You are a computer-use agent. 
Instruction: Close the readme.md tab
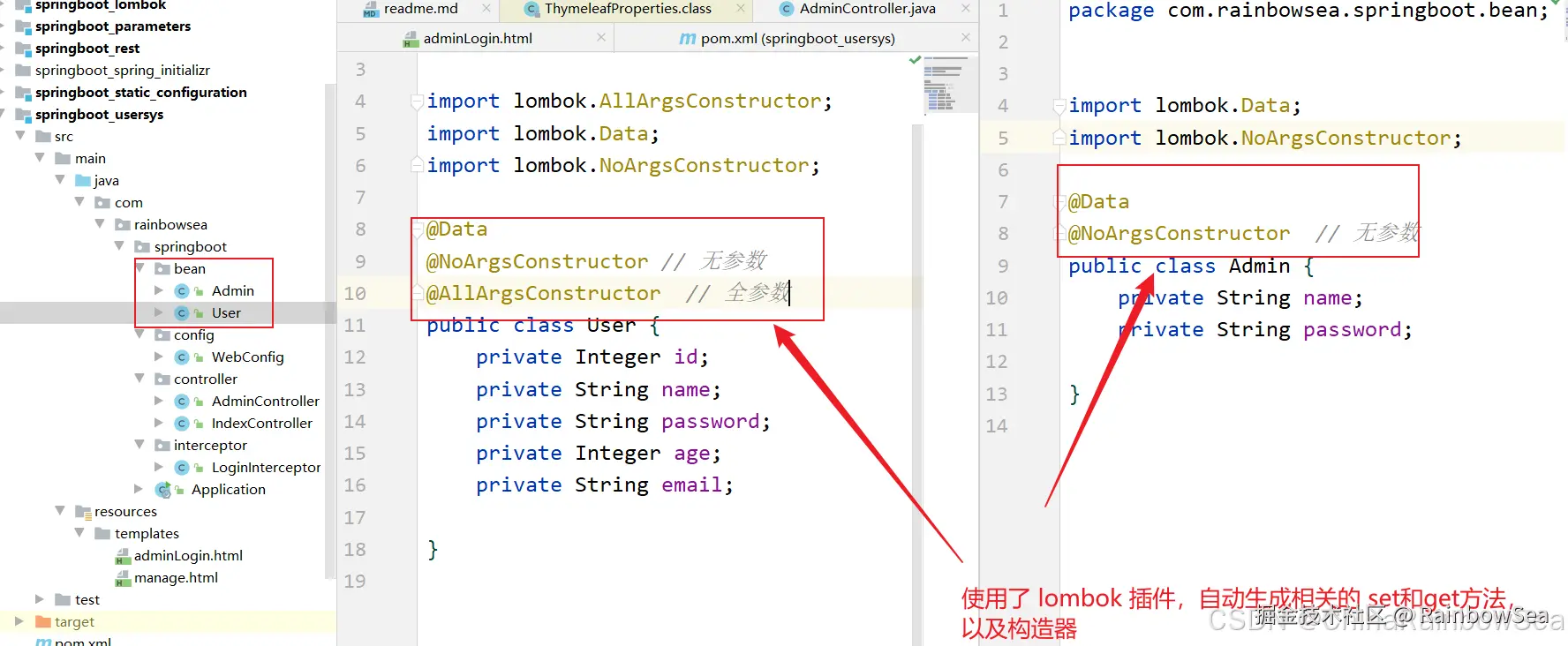point(486,9)
